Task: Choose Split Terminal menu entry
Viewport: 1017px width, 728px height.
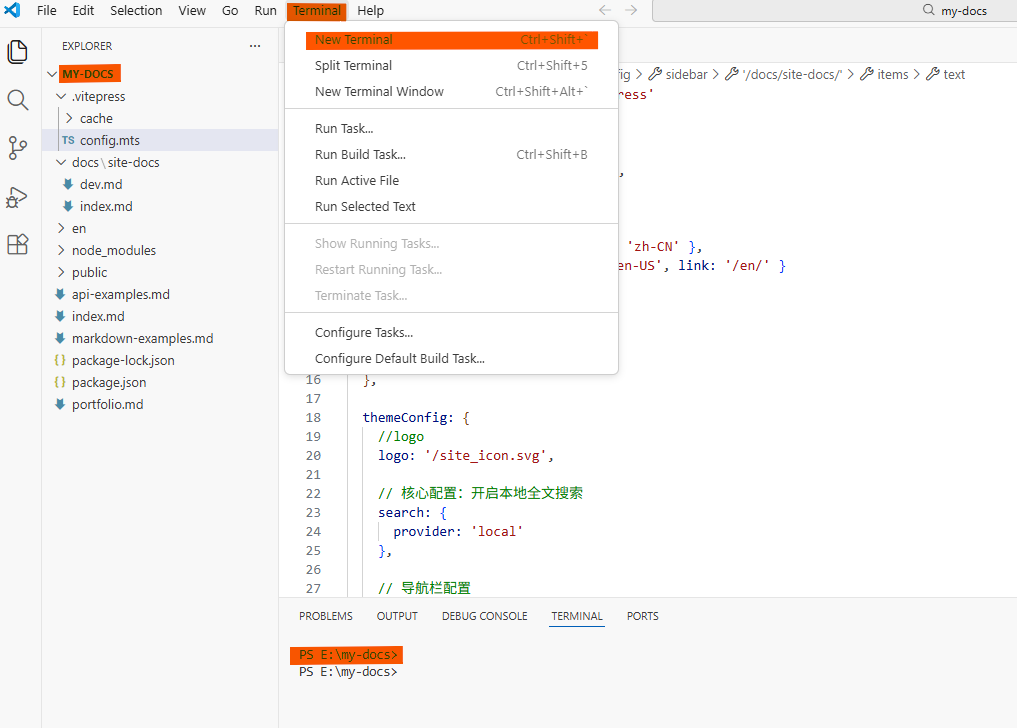Action: point(353,66)
